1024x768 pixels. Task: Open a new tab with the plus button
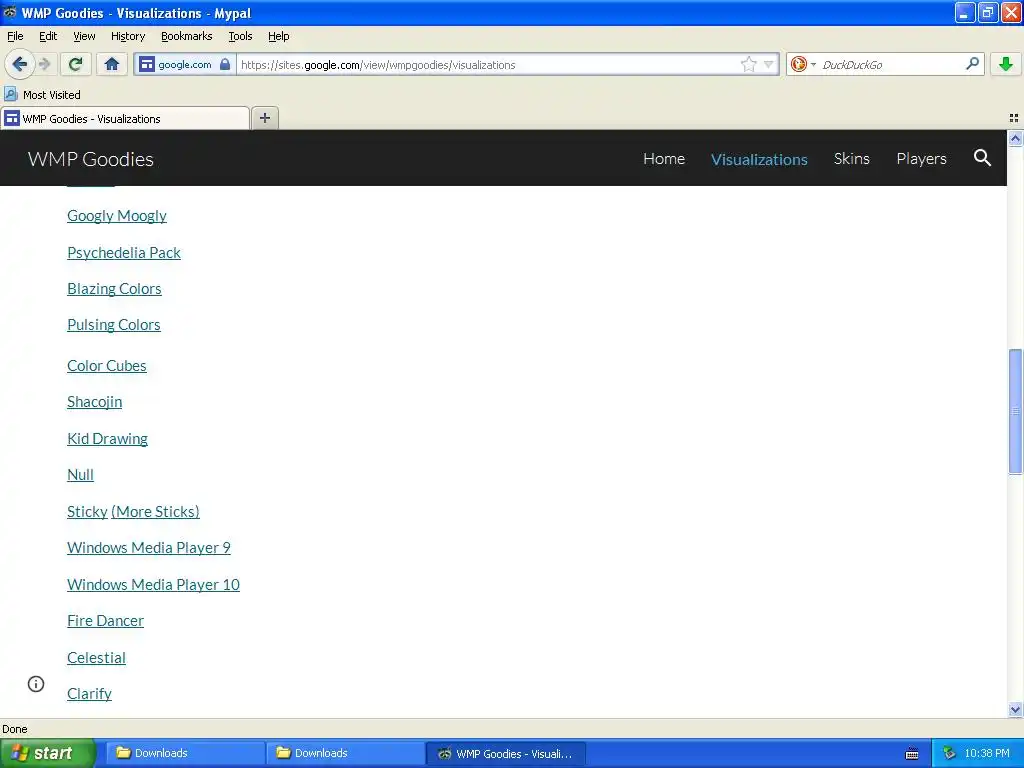264,118
